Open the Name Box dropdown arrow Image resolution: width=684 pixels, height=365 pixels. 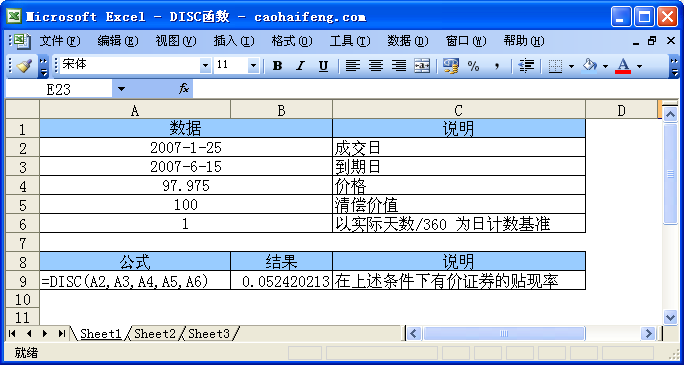pyautogui.click(x=121, y=89)
